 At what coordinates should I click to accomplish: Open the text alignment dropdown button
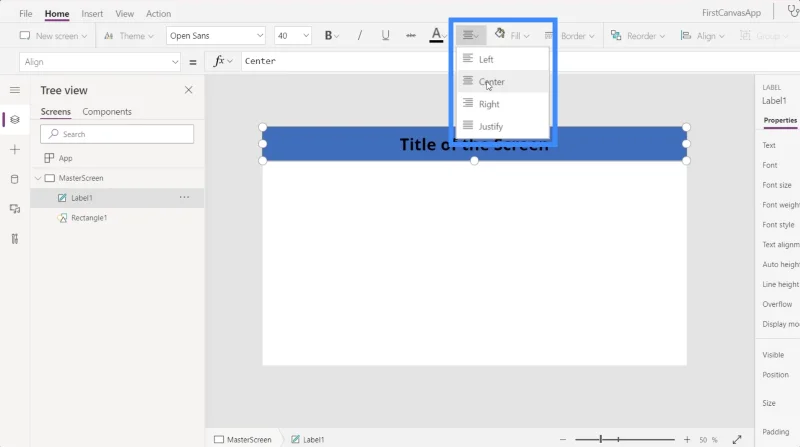(x=470, y=35)
